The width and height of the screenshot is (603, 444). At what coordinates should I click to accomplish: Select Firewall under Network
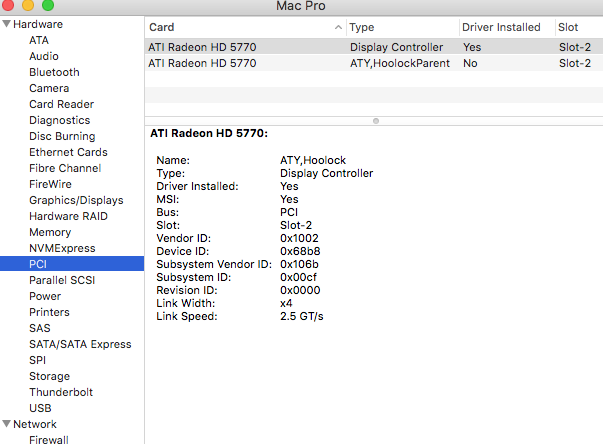pos(49,439)
